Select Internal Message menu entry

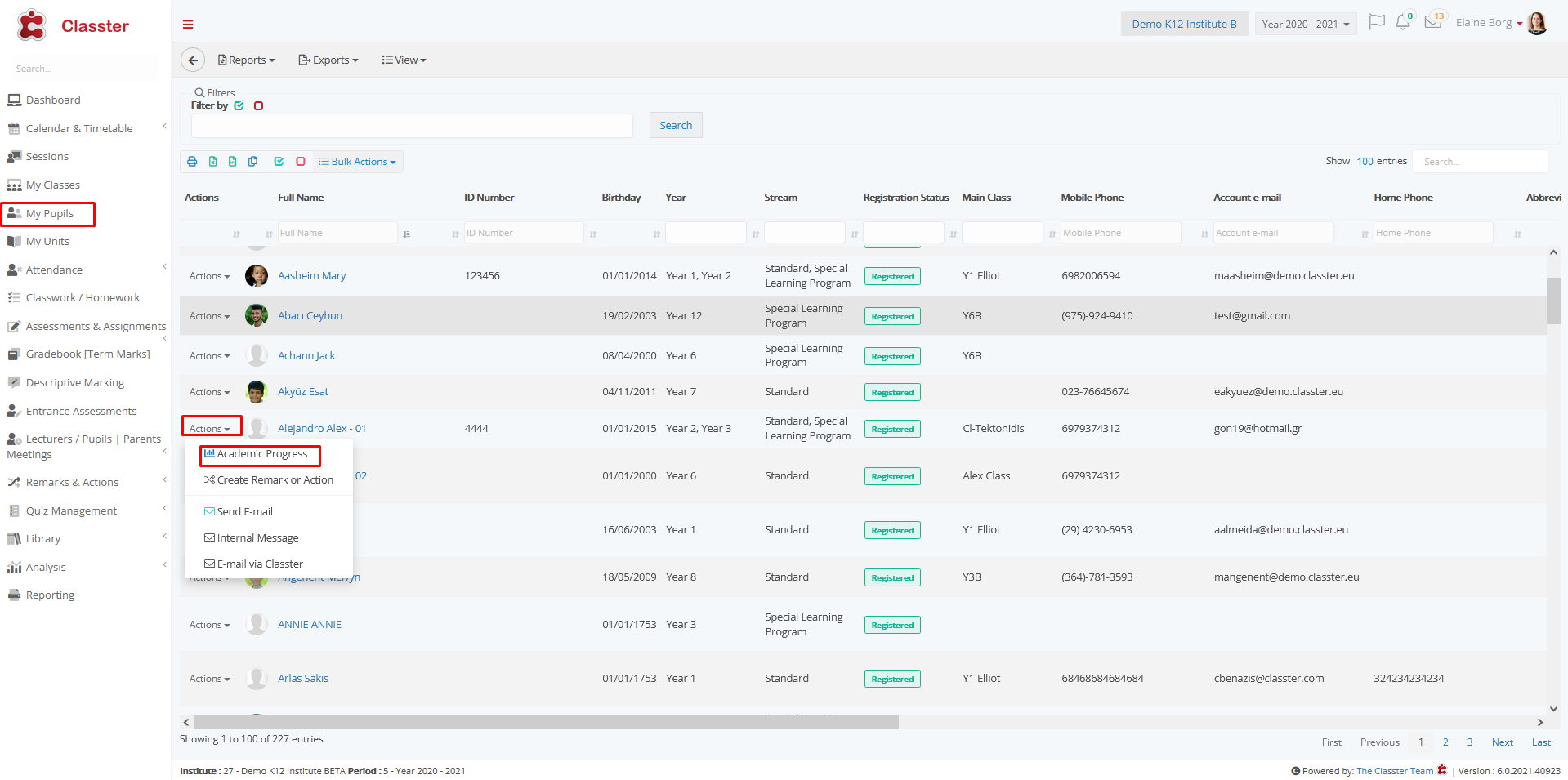pos(252,538)
